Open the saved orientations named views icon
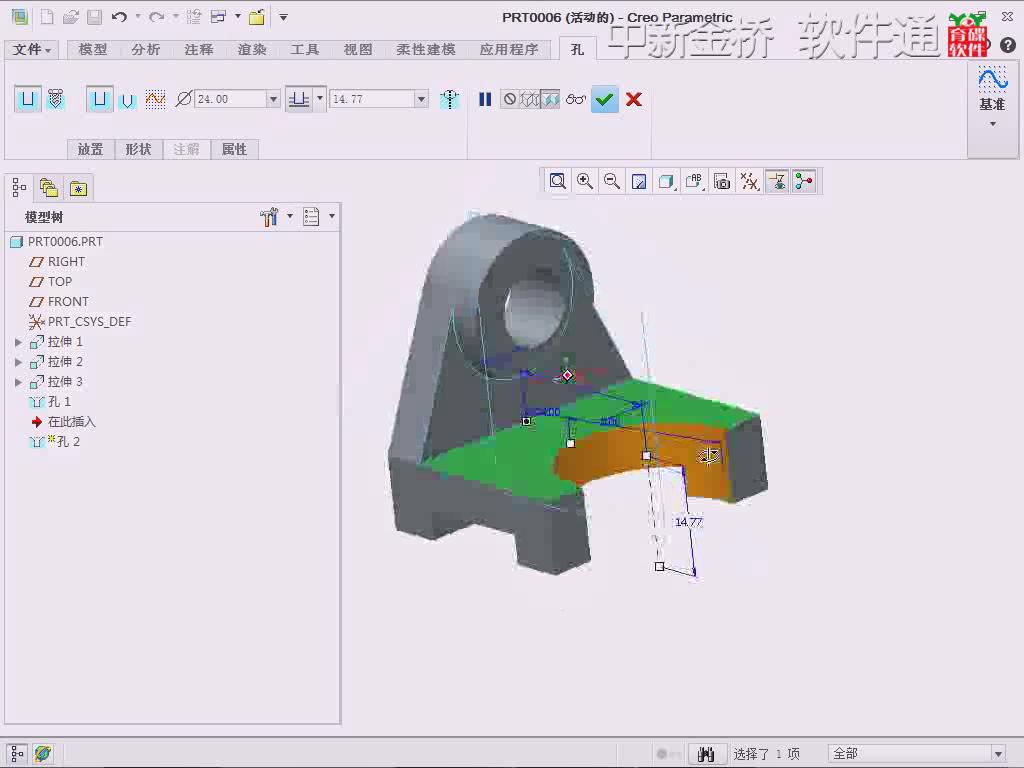This screenshot has width=1024, height=768. [x=694, y=182]
